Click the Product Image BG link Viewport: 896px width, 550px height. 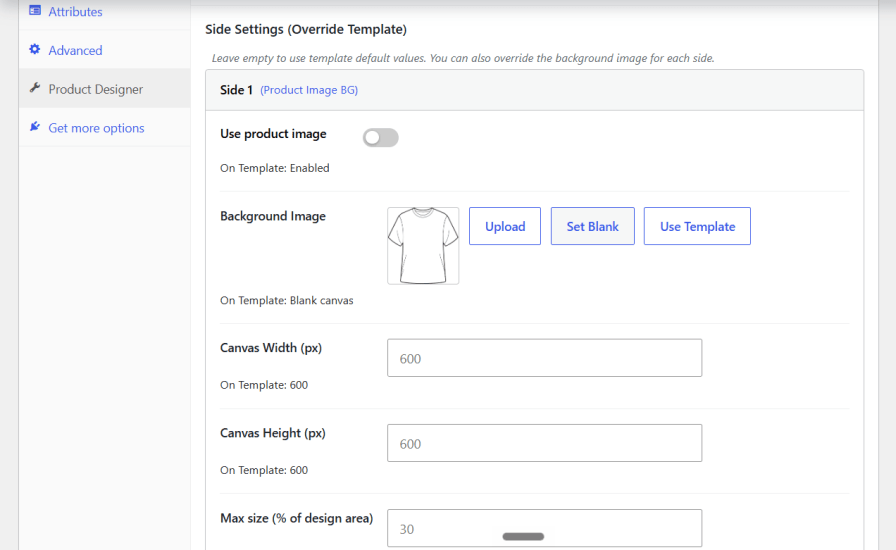(309, 90)
